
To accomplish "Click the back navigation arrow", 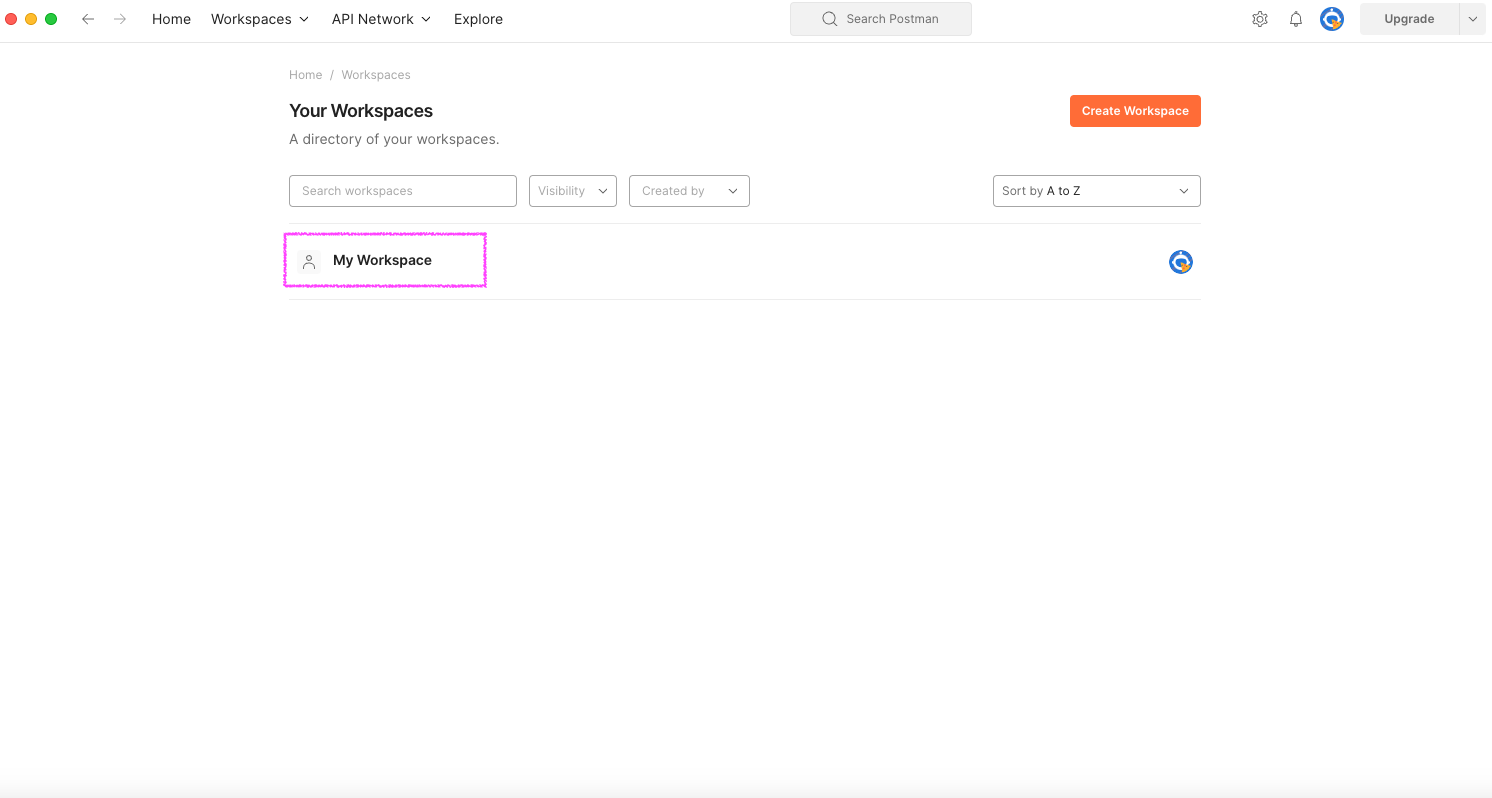I will (88, 19).
